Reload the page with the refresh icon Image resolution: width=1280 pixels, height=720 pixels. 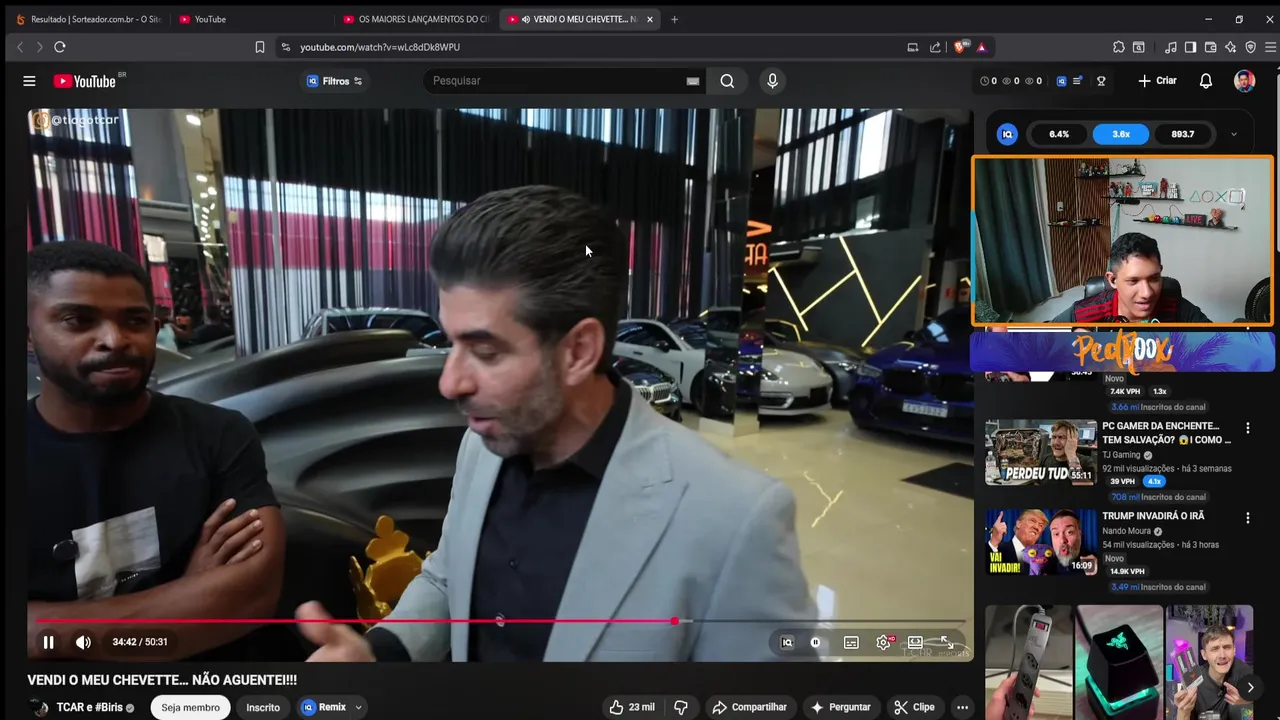60,47
